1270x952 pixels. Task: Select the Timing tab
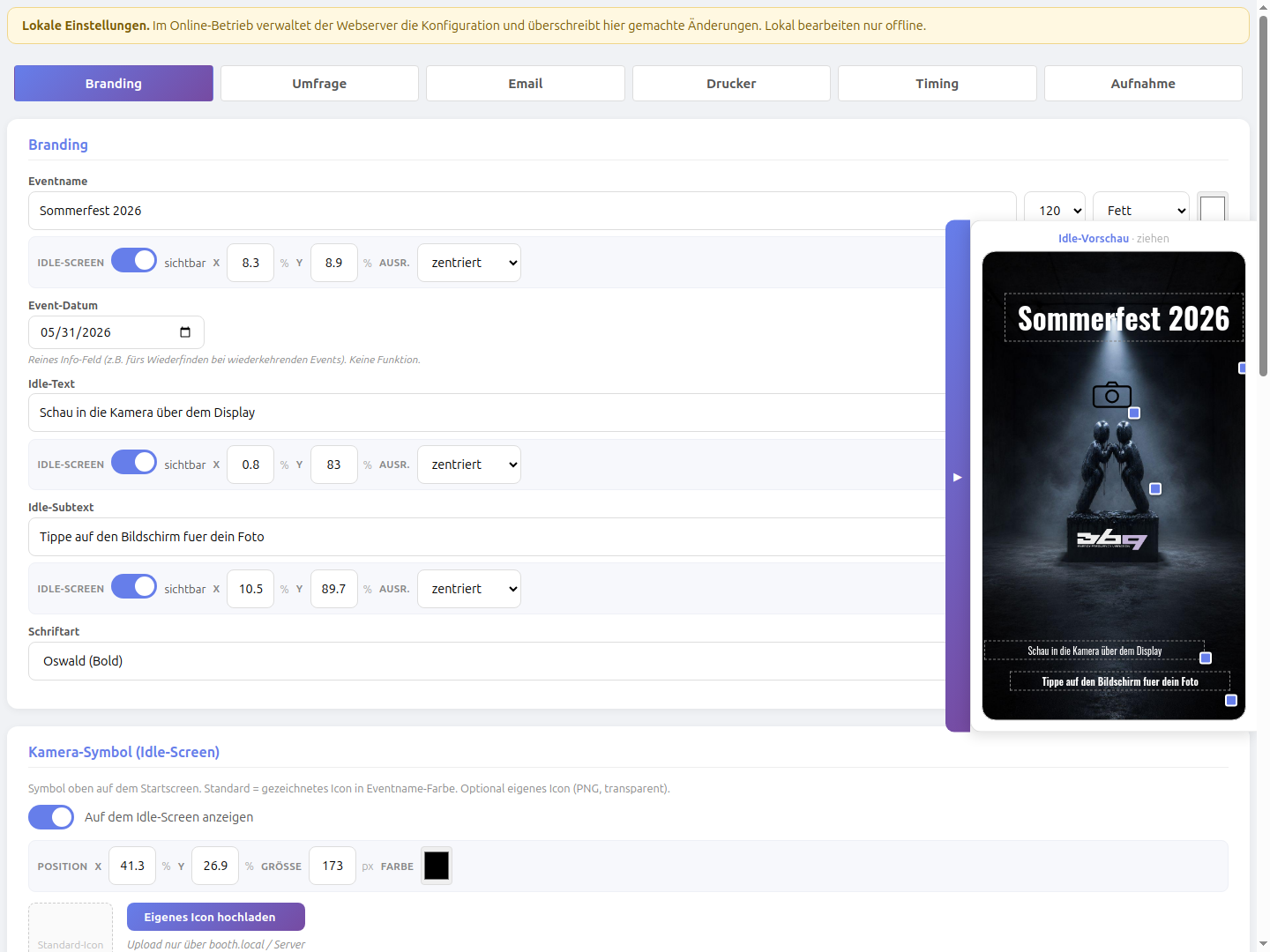(x=937, y=84)
